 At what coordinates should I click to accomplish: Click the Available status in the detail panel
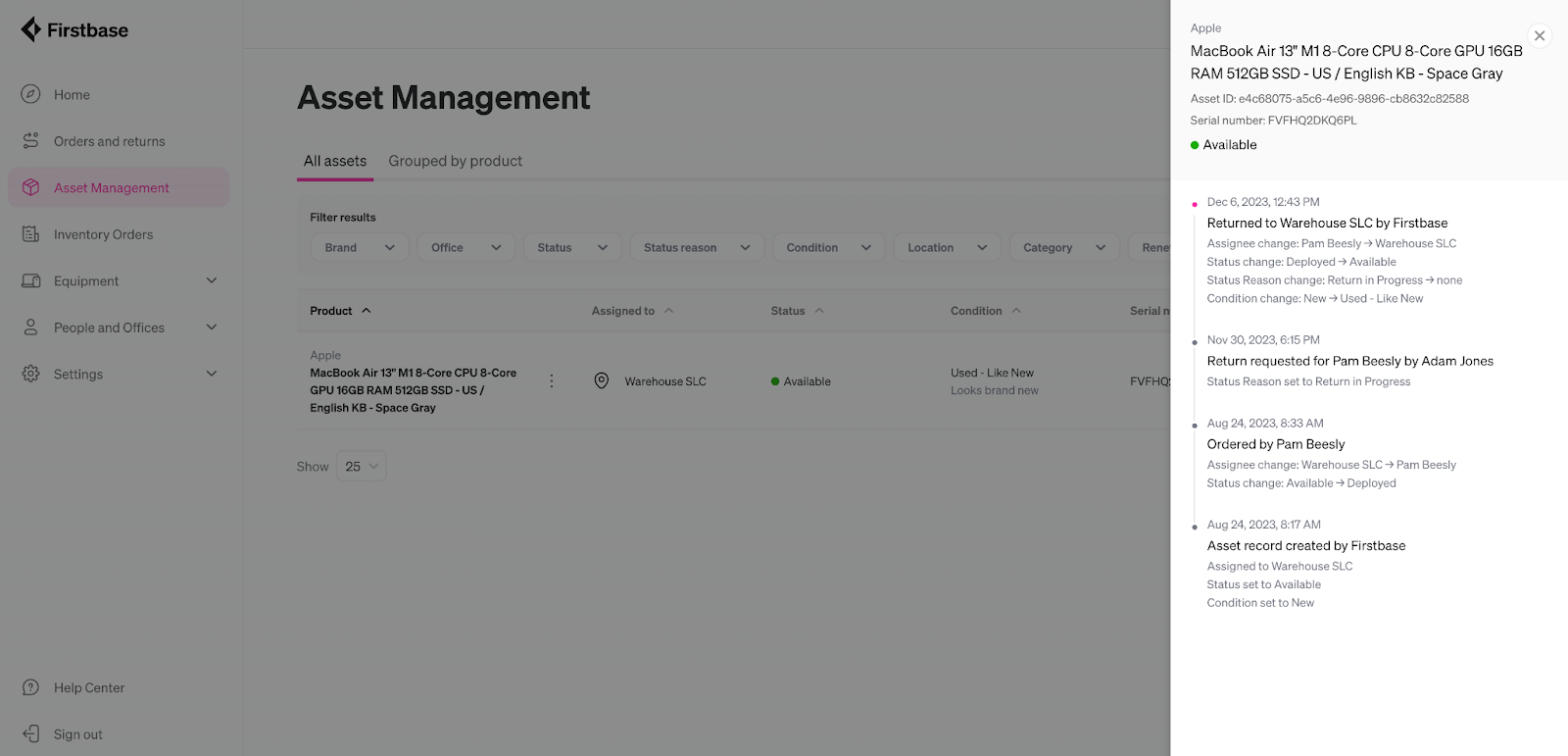(x=1223, y=144)
